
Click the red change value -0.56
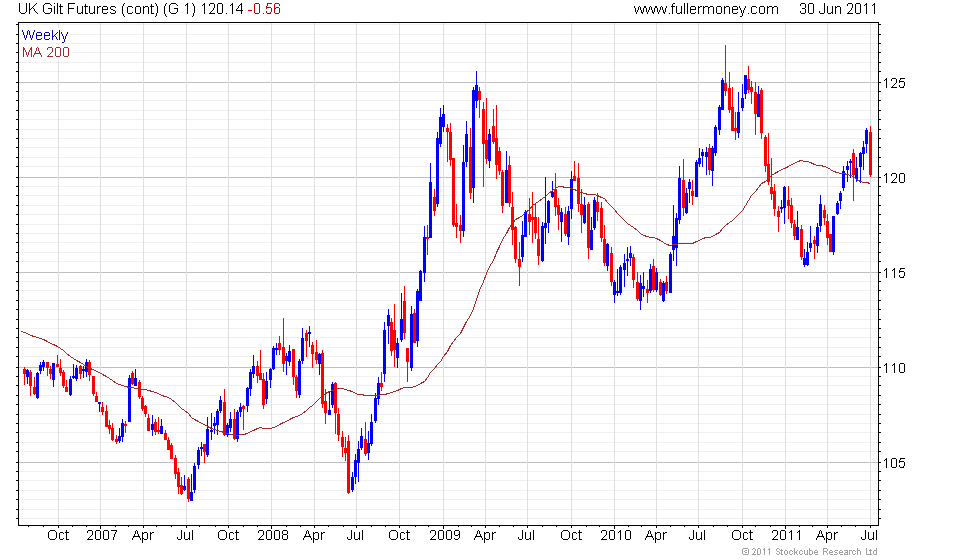click(x=264, y=9)
